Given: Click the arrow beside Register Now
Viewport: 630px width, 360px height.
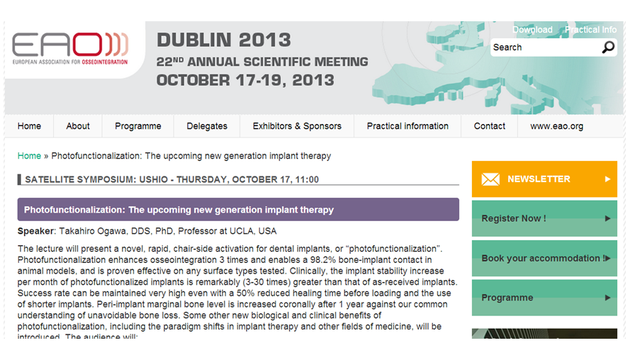Looking at the screenshot, I should [608, 219].
